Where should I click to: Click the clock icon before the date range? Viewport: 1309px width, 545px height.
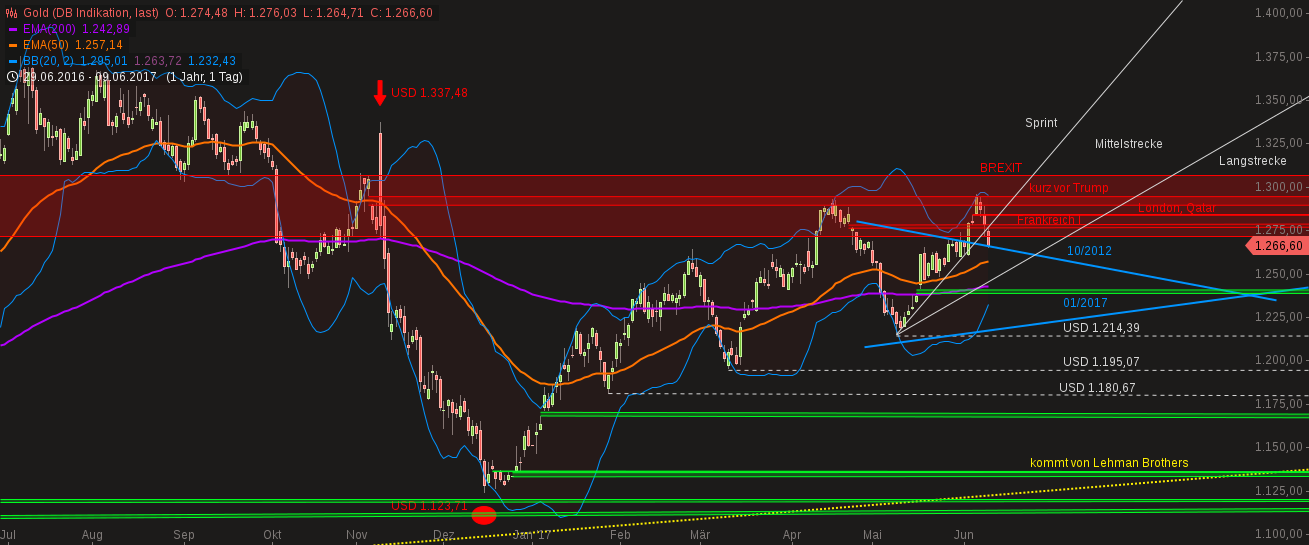(11, 76)
